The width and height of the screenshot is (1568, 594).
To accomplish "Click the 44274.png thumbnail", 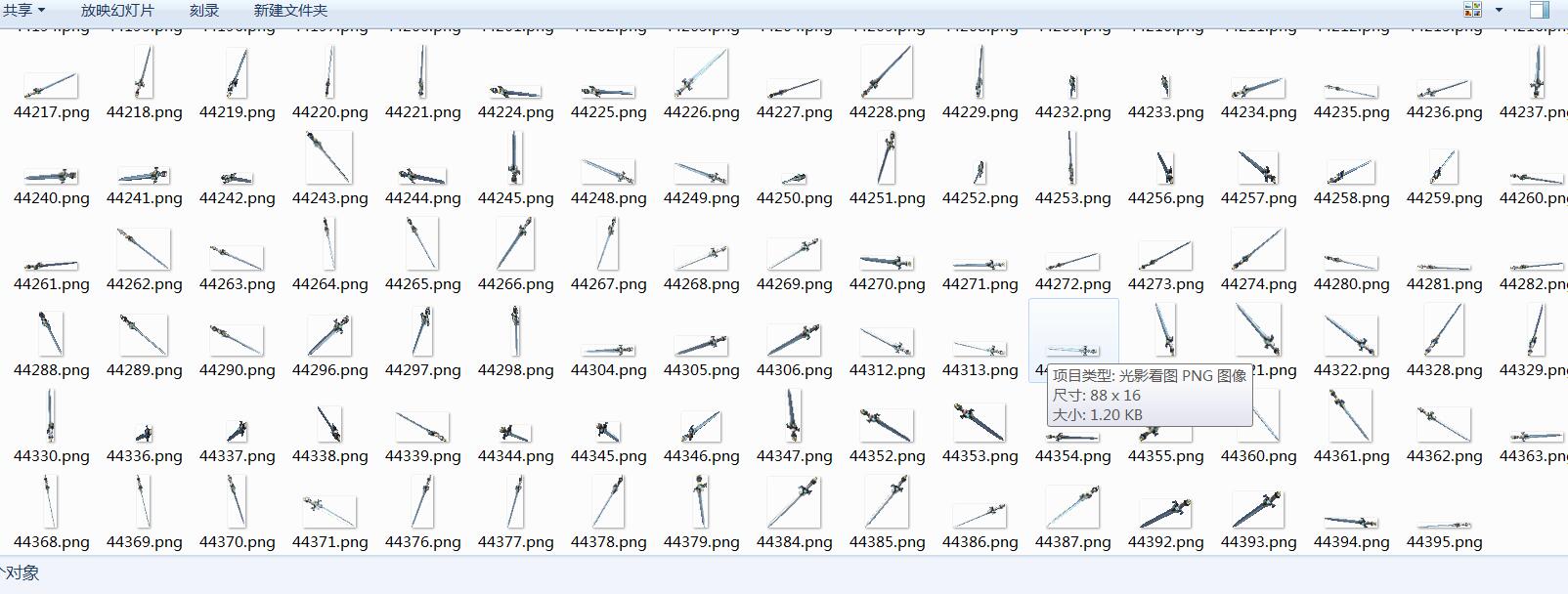I will (x=1258, y=249).
